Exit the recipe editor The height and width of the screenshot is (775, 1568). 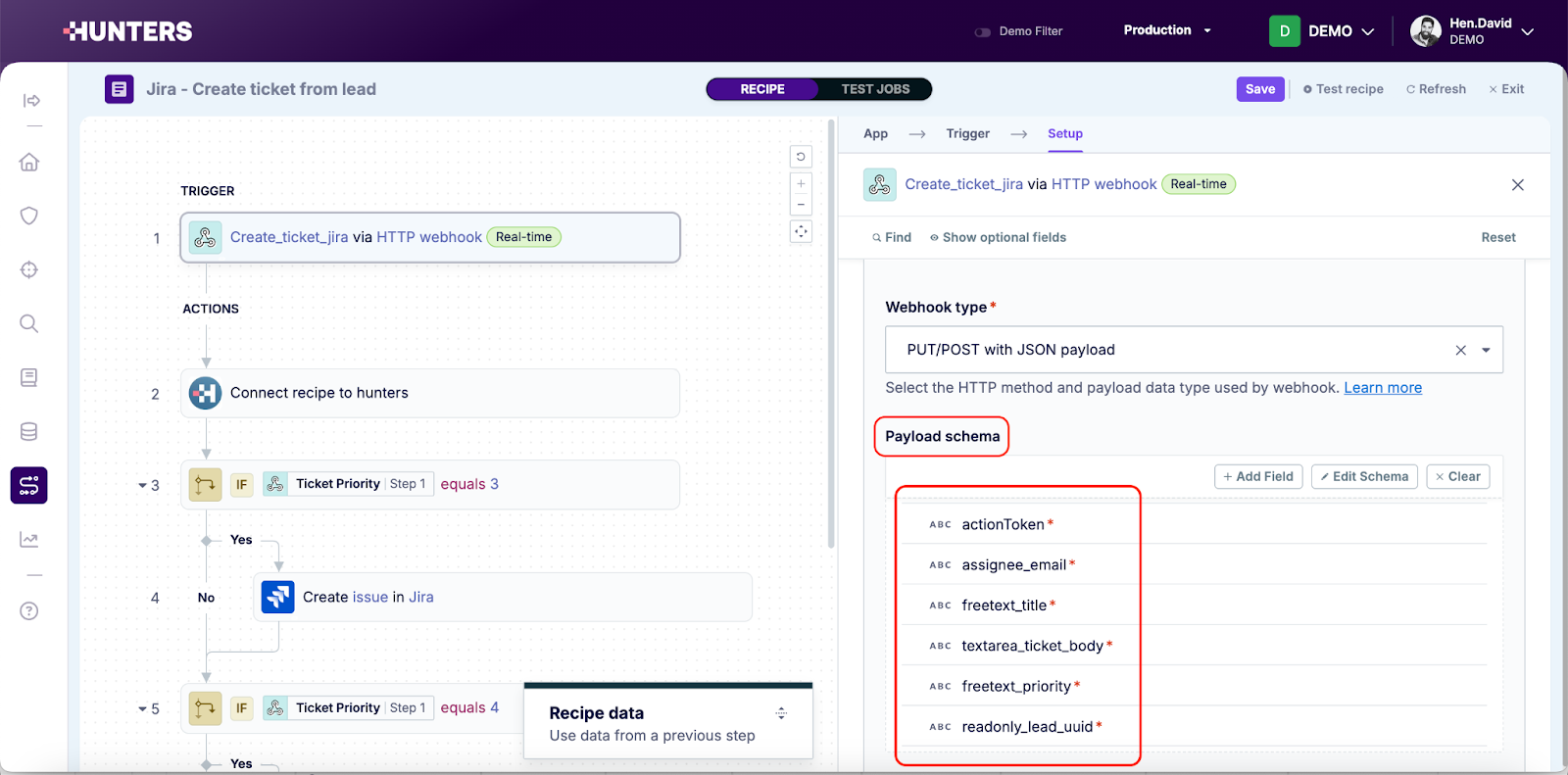(1506, 89)
